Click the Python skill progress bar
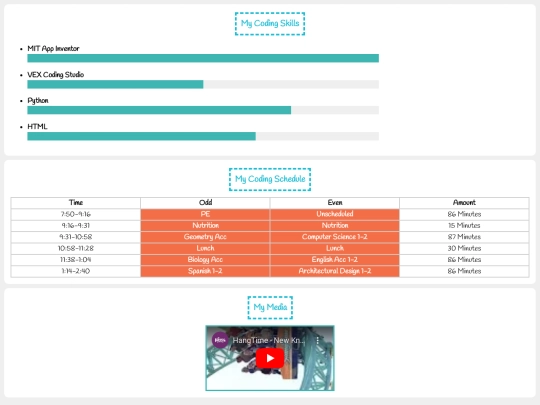540x405 pixels. [203, 110]
